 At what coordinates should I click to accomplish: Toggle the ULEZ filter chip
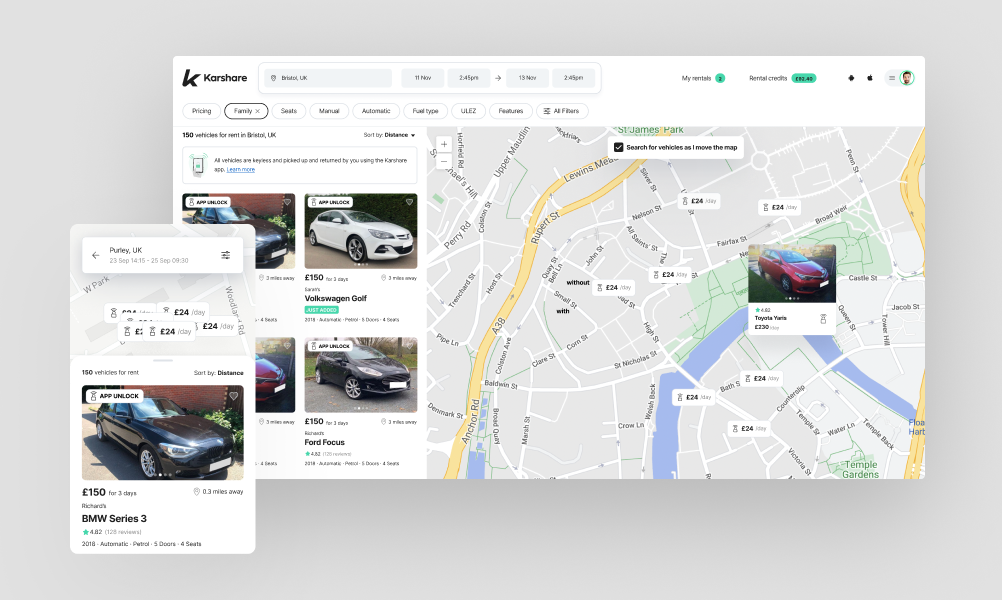(467, 111)
